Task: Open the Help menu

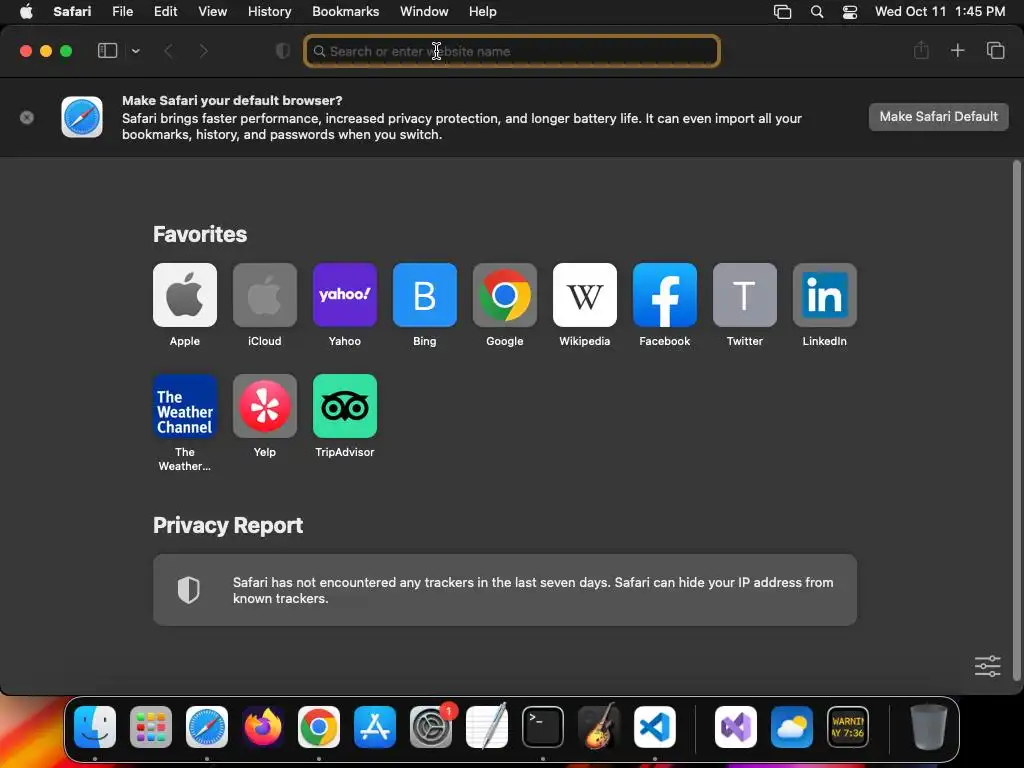Action: point(483,12)
